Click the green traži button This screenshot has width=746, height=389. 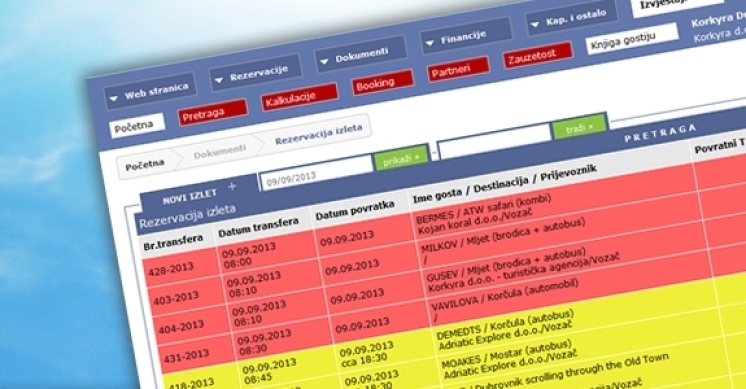[579, 126]
